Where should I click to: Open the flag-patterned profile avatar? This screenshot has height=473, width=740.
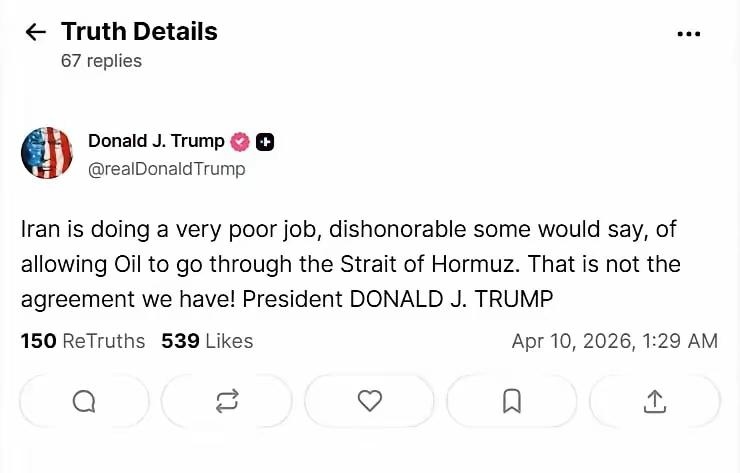pos(47,153)
